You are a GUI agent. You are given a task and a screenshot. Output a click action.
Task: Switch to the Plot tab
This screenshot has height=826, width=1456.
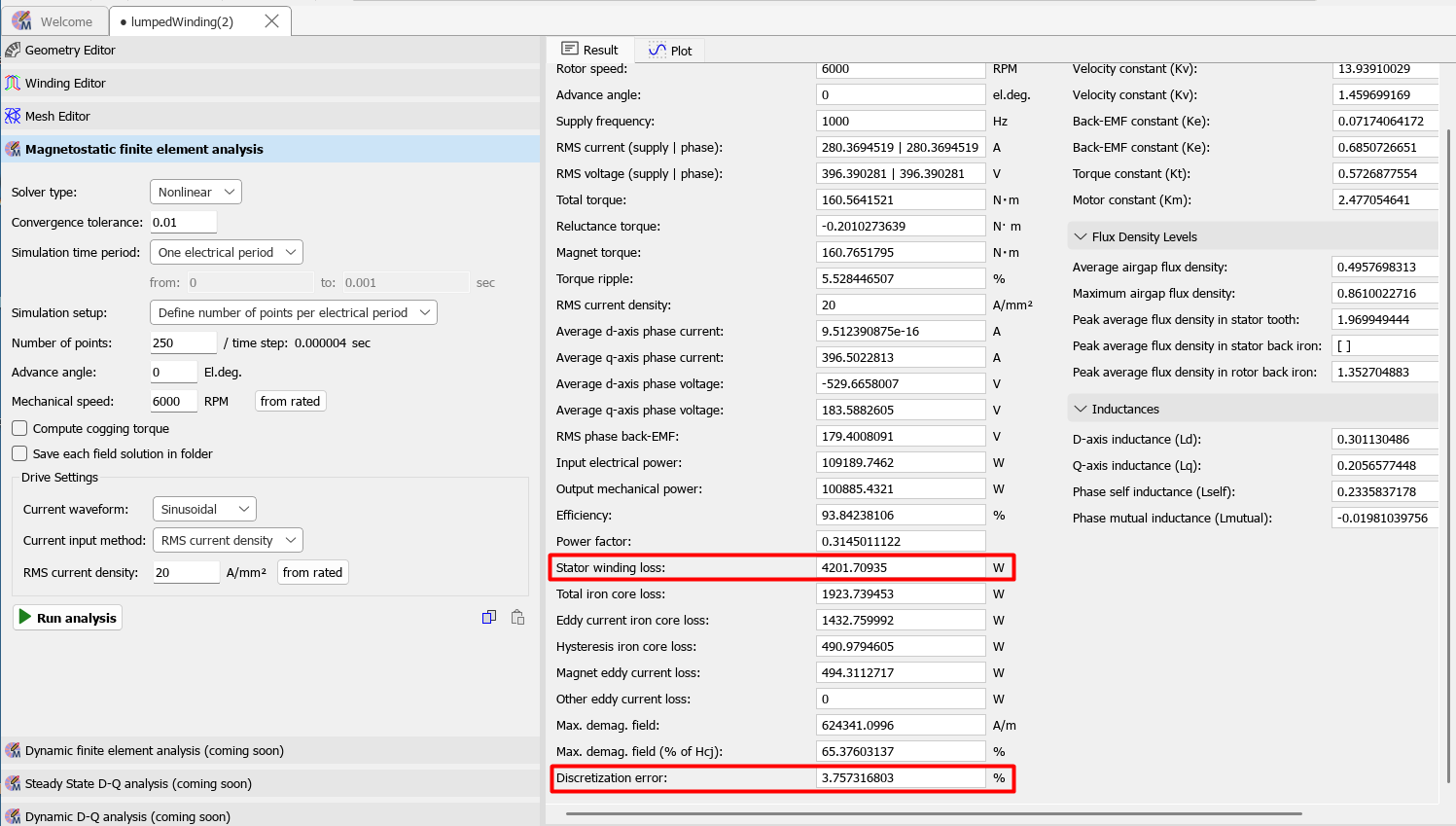[x=670, y=50]
